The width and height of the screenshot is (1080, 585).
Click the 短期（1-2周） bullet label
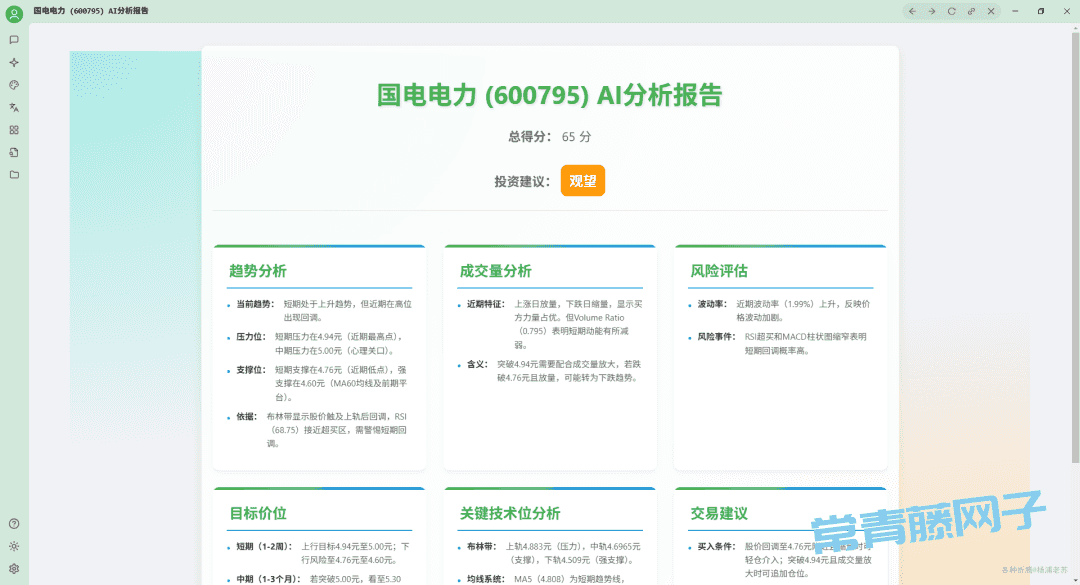[264, 546]
